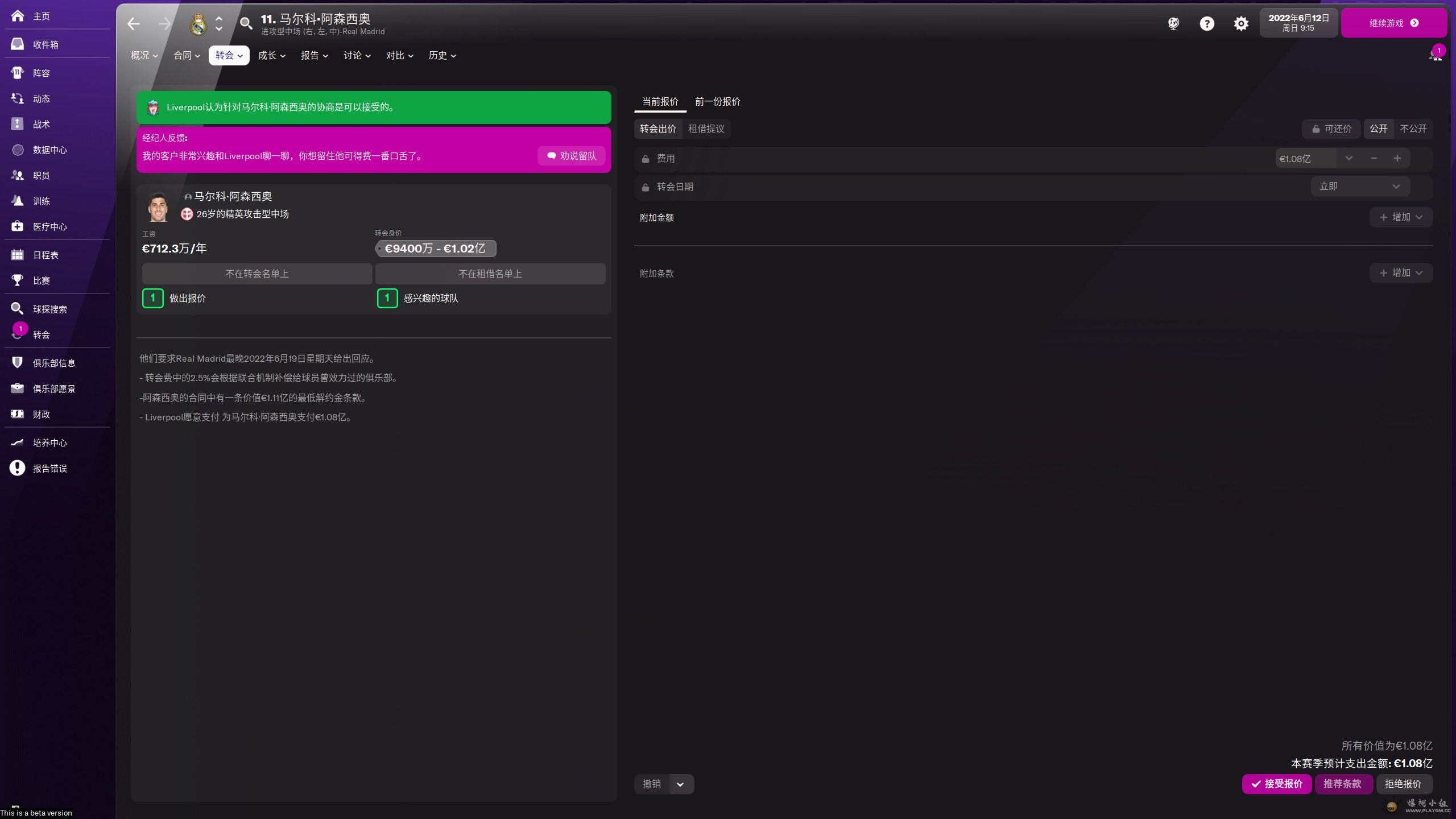This screenshot has width=1456, height=819.
Task: Click the 报告错误 report bug icon
Action: (x=18, y=468)
